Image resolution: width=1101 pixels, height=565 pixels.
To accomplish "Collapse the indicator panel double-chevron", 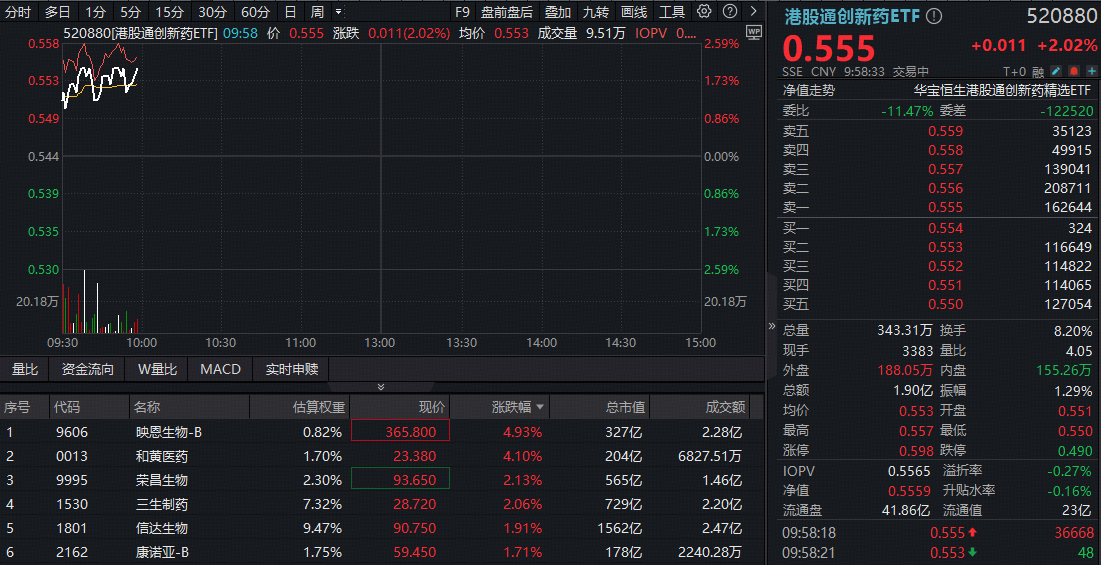I will (x=380, y=387).
